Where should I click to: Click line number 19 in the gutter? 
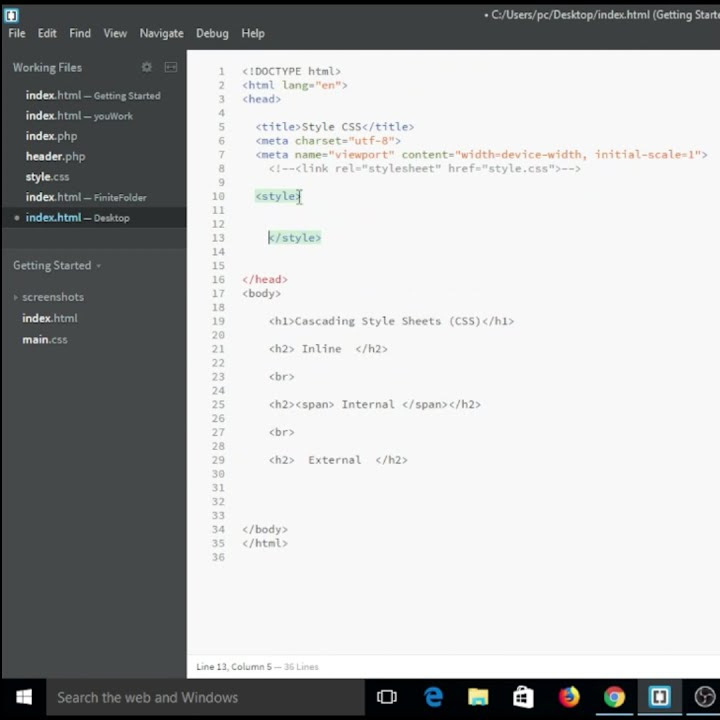218,321
